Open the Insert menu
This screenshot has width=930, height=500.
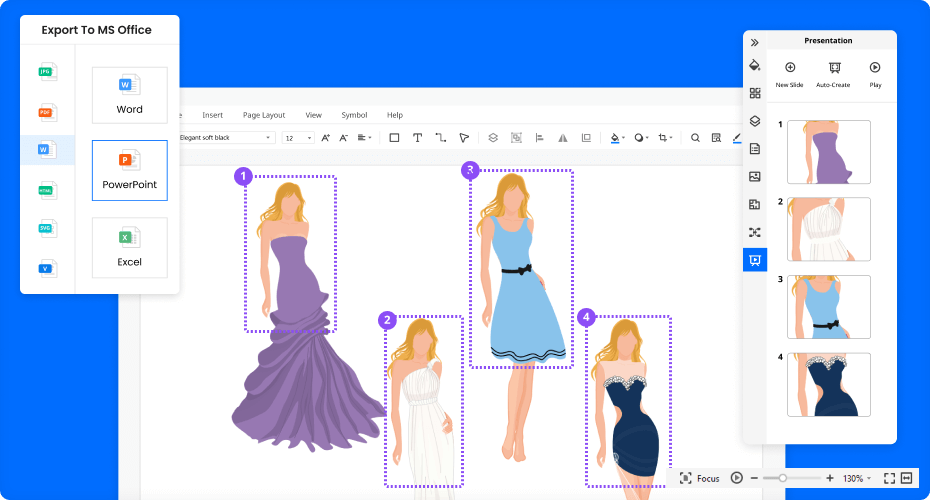click(212, 115)
